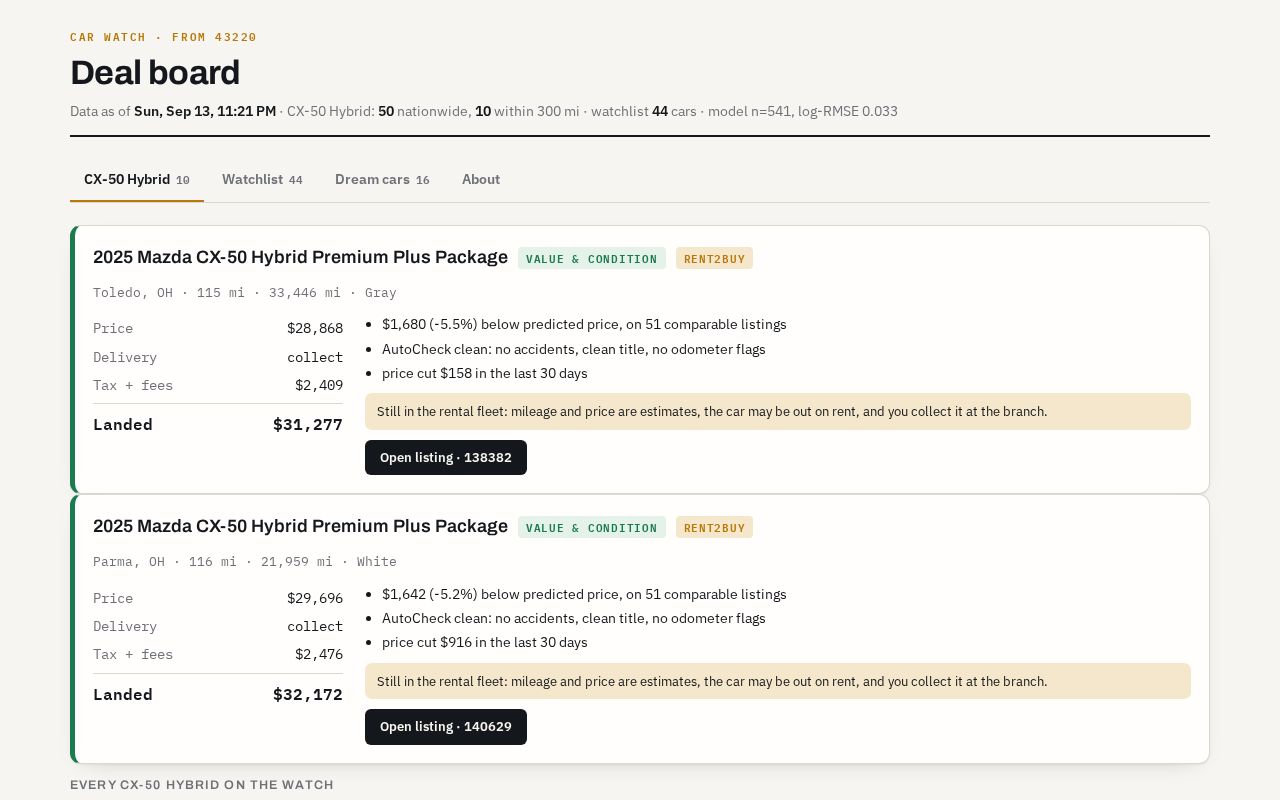The image size is (1280, 800).
Task: Click 'price cut $916 in the last 30 days'
Action: (x=485, y=643)
